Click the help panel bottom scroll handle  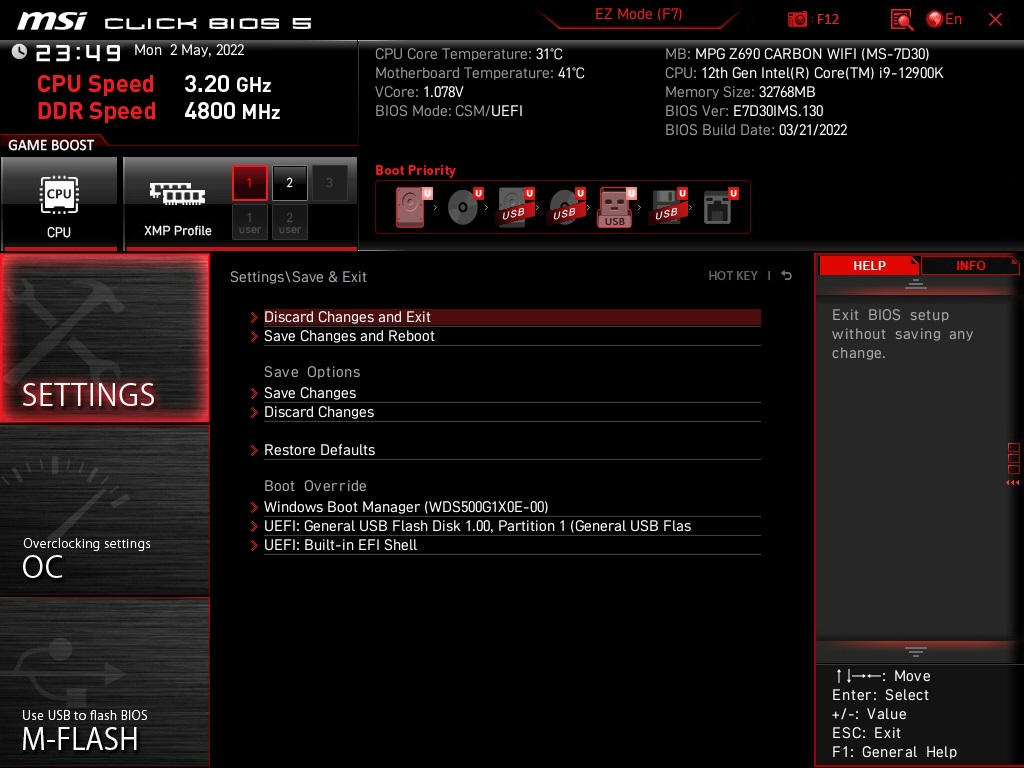[916, 652]
